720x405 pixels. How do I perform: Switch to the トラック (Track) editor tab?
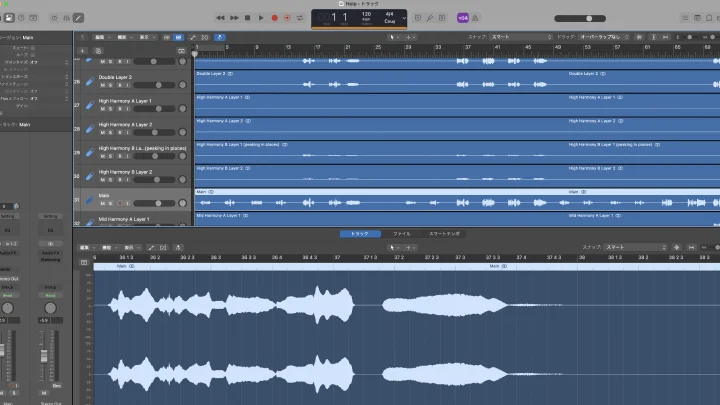tap(360, 234)
